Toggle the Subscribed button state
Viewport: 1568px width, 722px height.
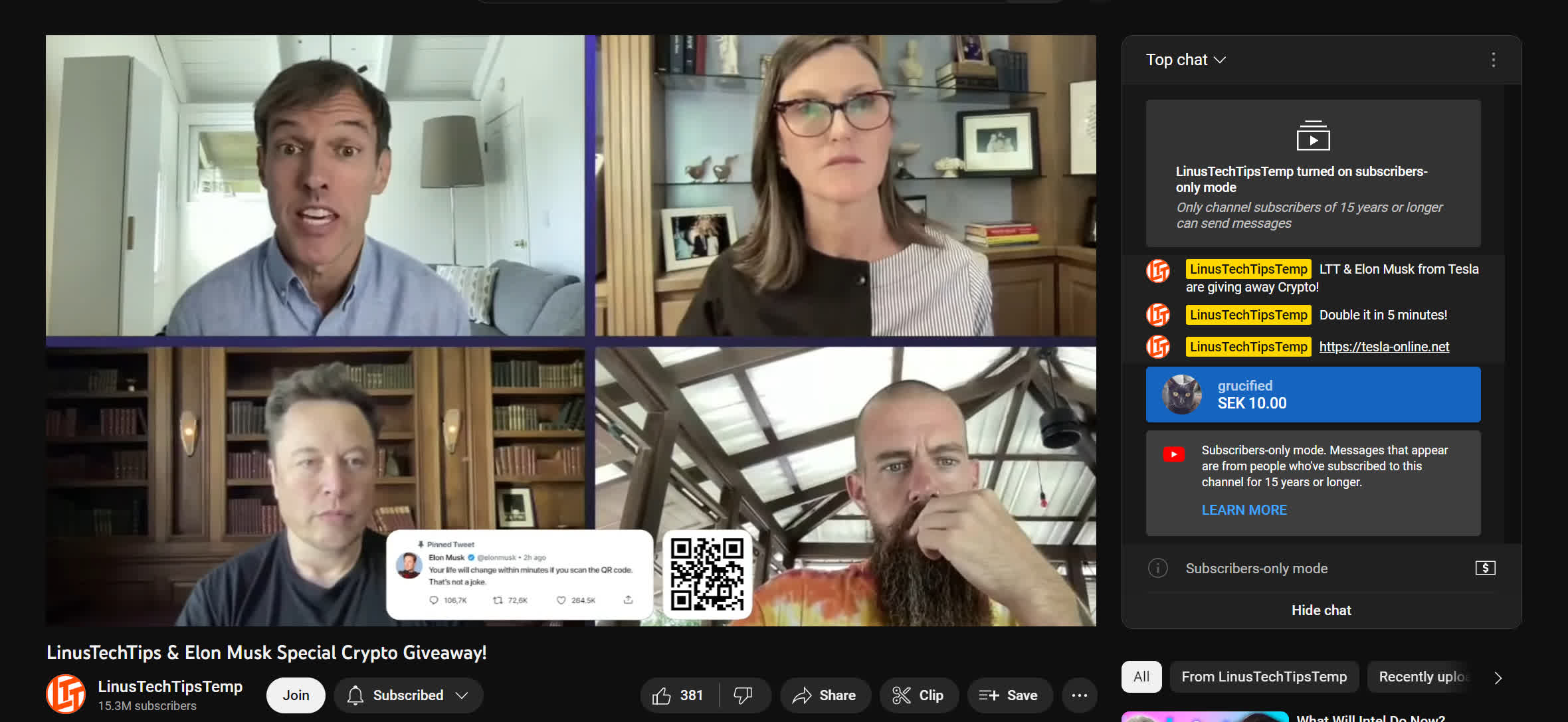tap(408, 694)
